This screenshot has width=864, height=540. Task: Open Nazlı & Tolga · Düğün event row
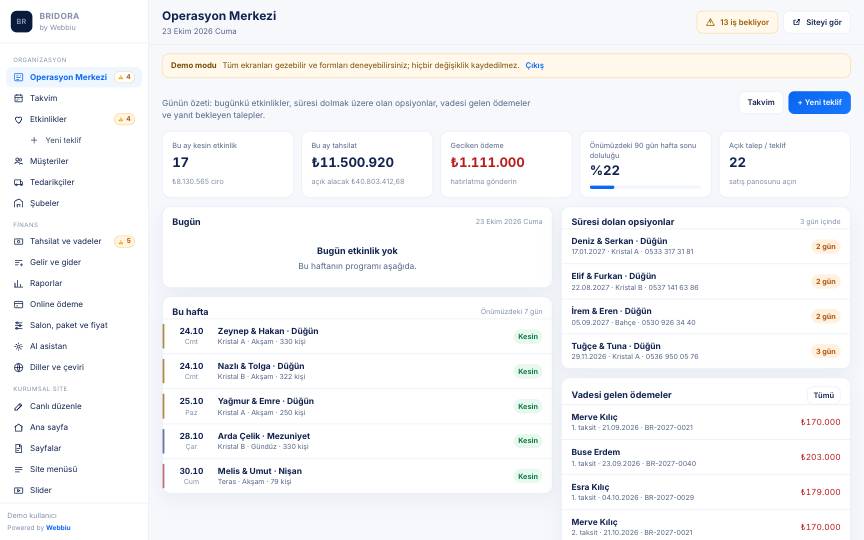coord(357,371)
